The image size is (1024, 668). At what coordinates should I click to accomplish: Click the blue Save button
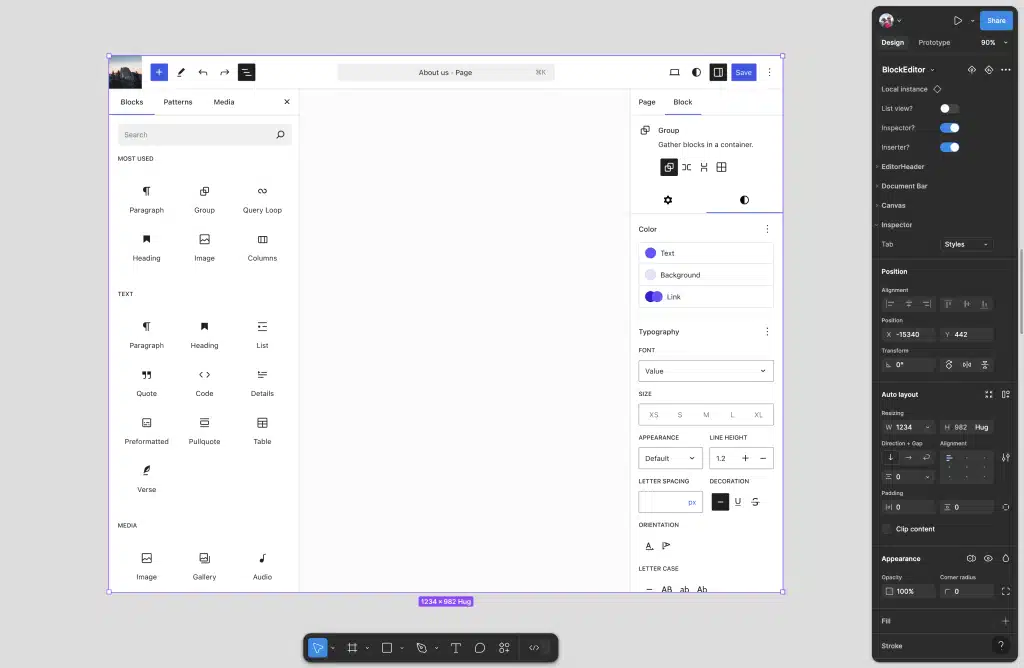pyautogui.click(x=743, y=72)
